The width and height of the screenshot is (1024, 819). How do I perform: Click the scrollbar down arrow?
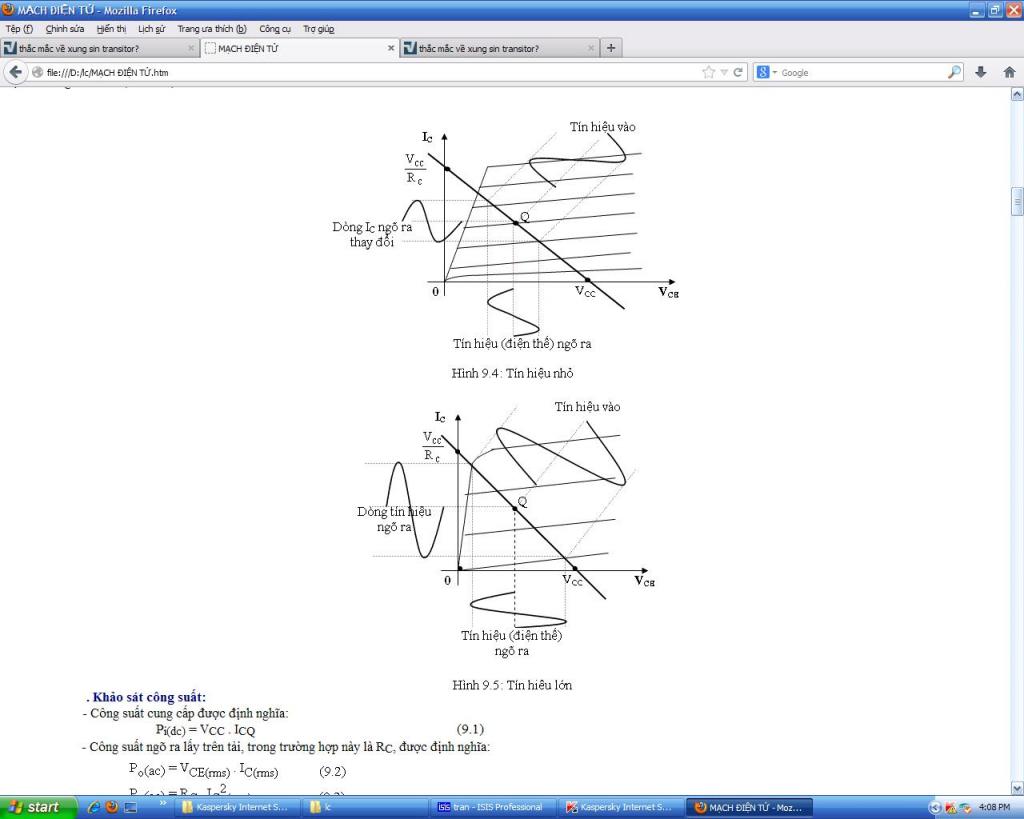click(x=1017, y=788)
